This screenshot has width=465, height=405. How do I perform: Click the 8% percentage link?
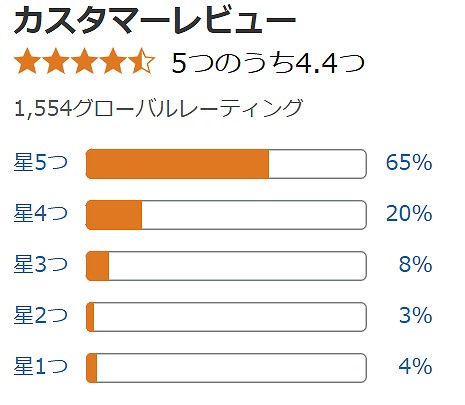pyautogui.click(x=415, y=265)
